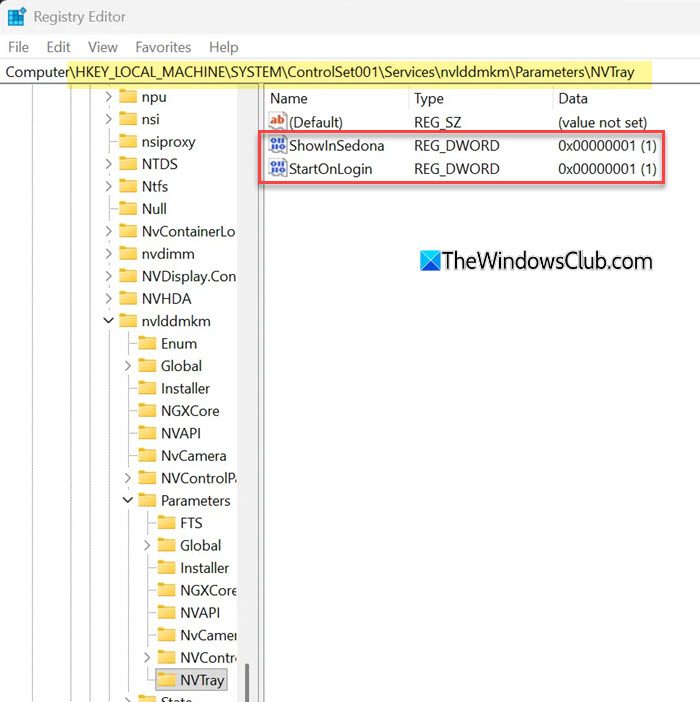Open the Help menu
Image resolution: width=700 pixels, height=702 pixels.
(x=223, y=47)
